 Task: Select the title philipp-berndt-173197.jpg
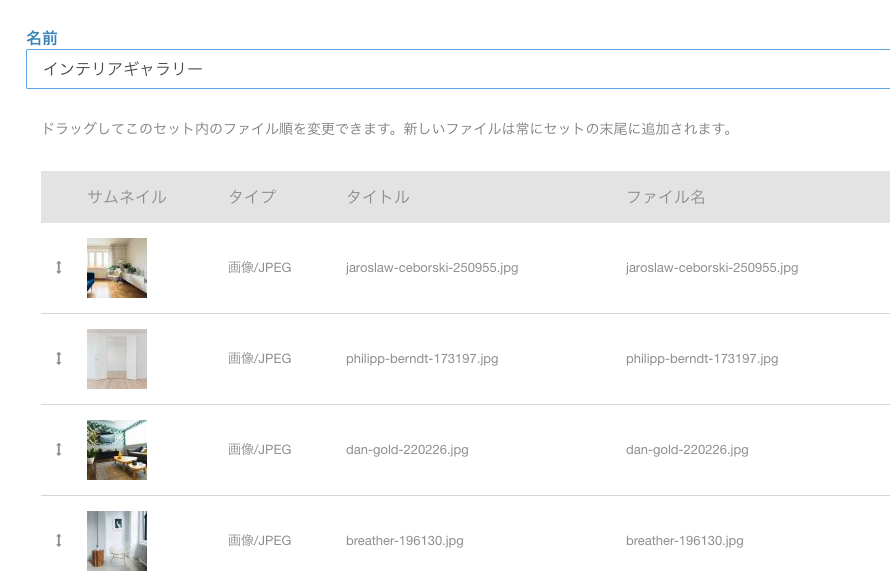pyautogui.click(x=421, y=359)
